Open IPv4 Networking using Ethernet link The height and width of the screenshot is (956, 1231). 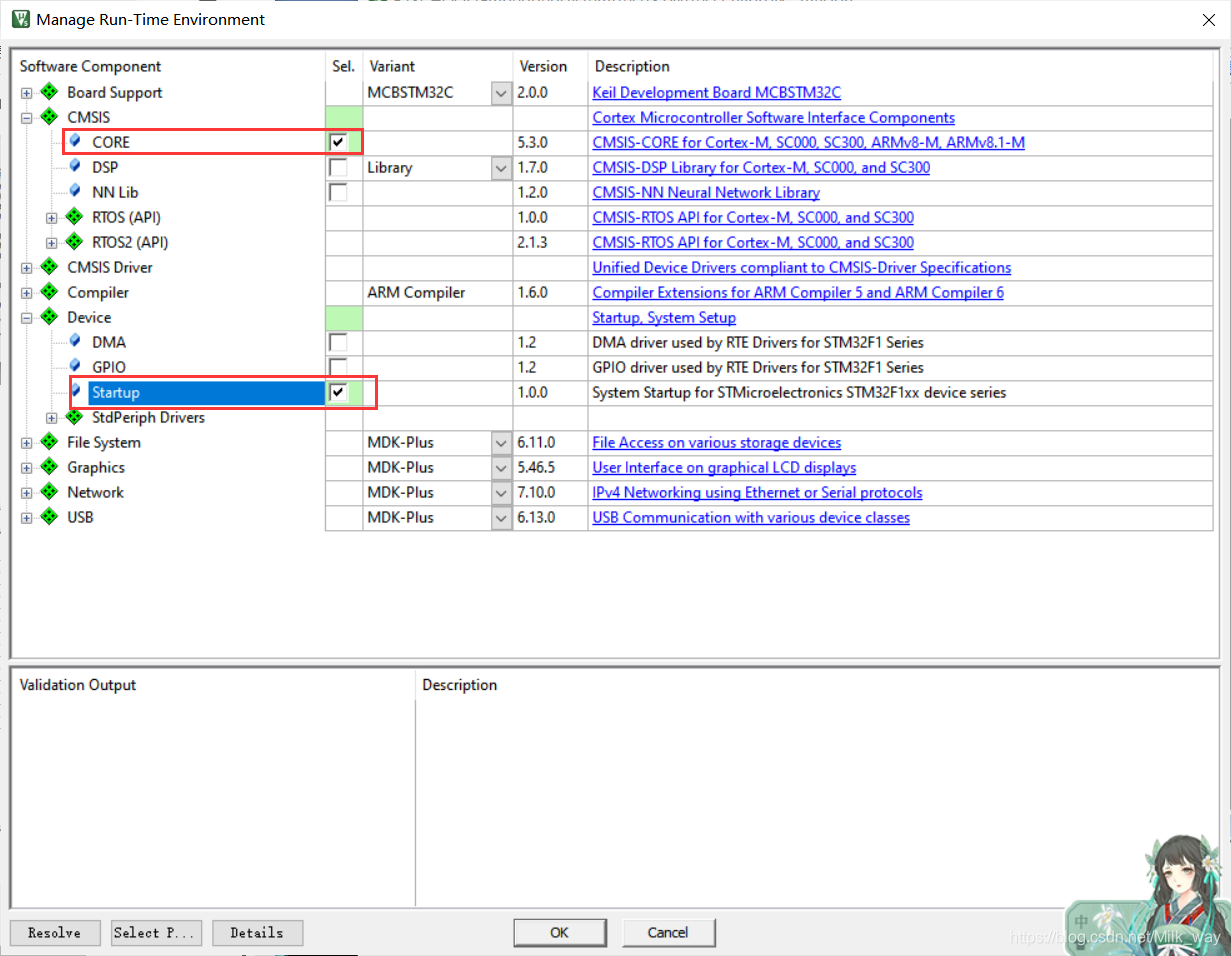tap(757, 492)
